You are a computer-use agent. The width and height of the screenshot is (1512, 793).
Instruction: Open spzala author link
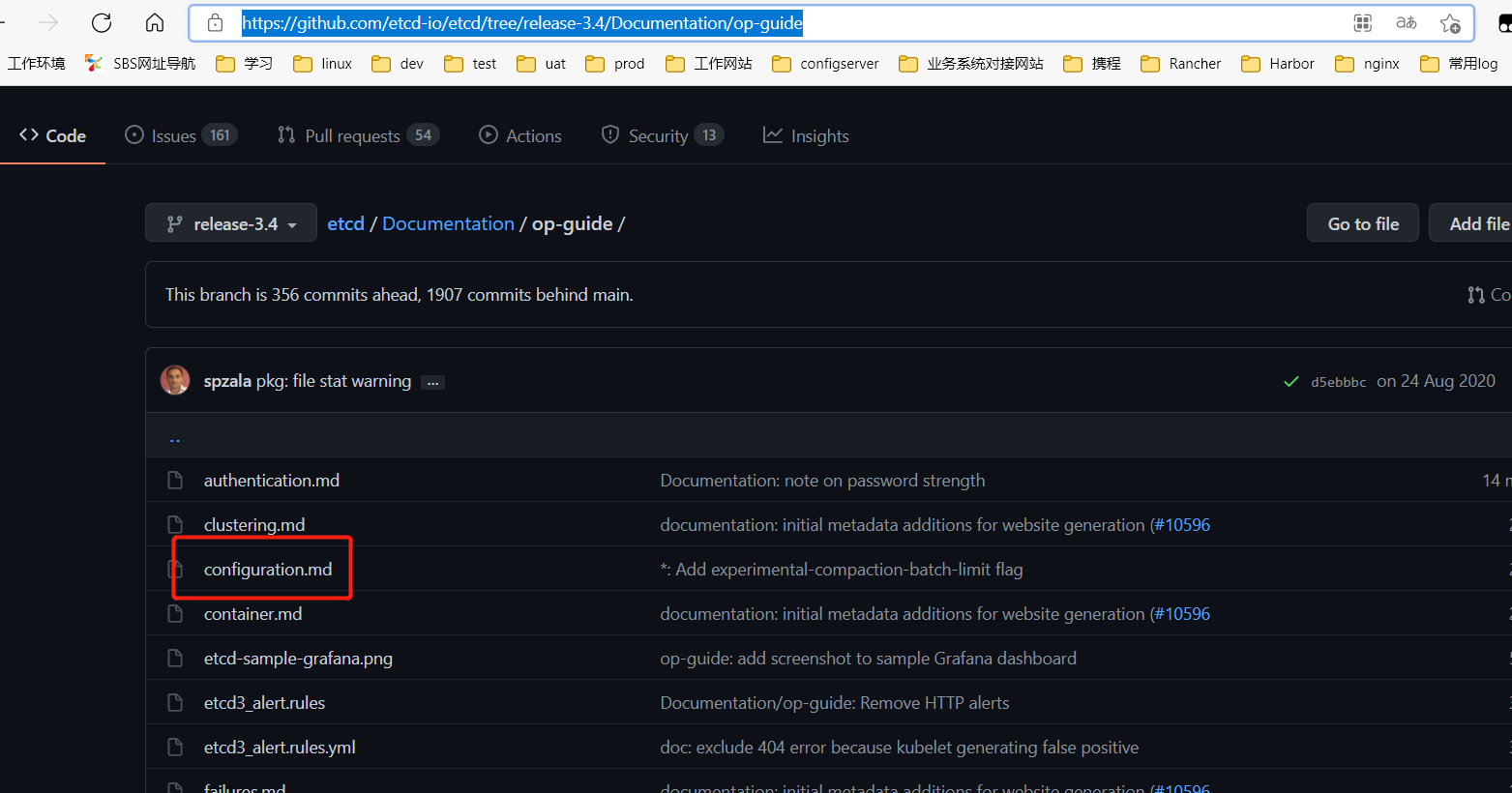[227, 381]
